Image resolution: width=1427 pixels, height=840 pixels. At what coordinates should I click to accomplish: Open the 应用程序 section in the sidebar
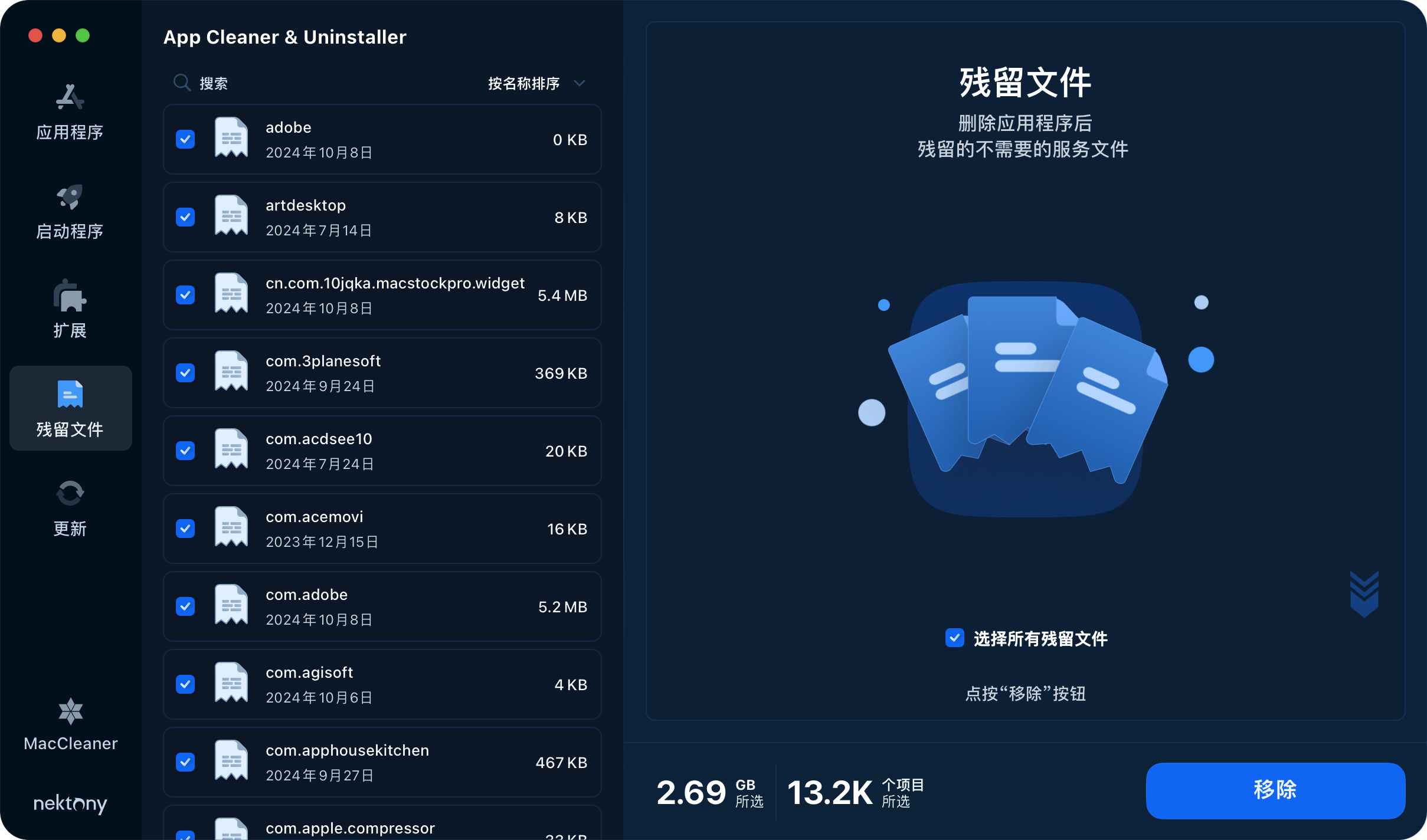pyautogui.click(x=70, y=112)
